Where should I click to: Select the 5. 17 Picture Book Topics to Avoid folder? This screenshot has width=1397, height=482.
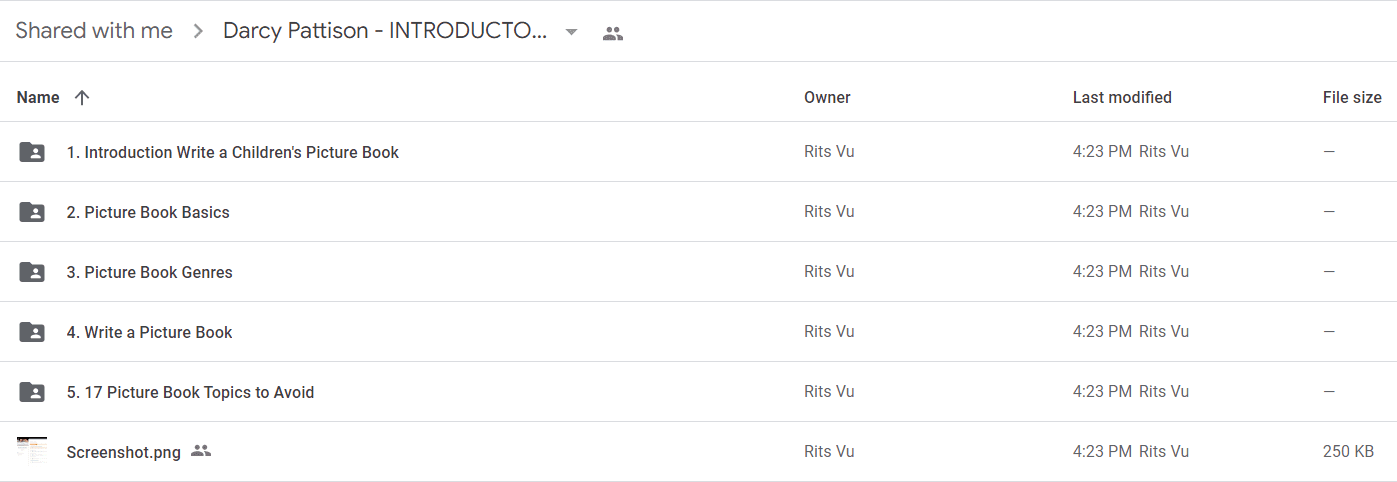tap(190, 392)
